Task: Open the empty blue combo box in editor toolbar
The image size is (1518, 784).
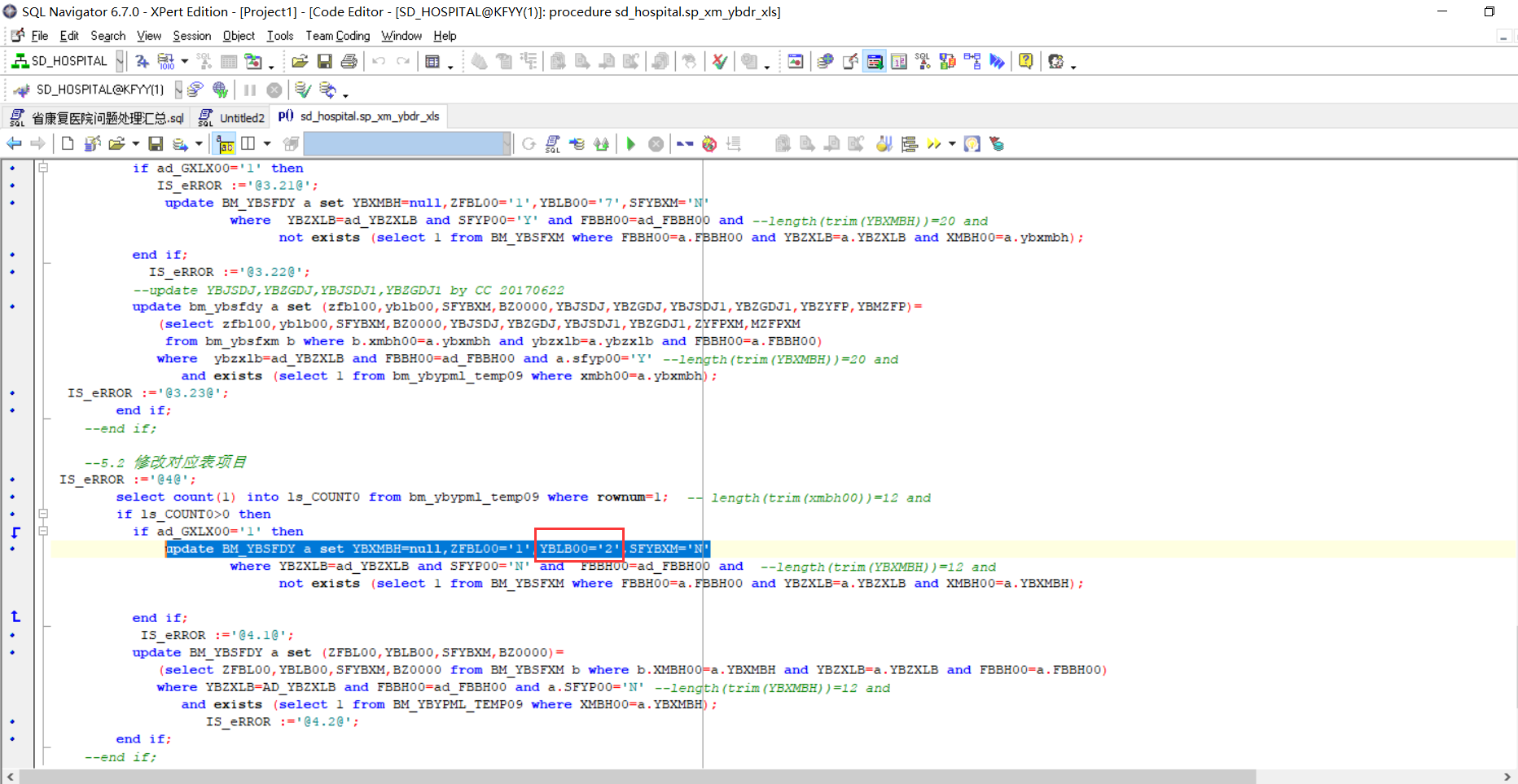Action: (506, 144)
